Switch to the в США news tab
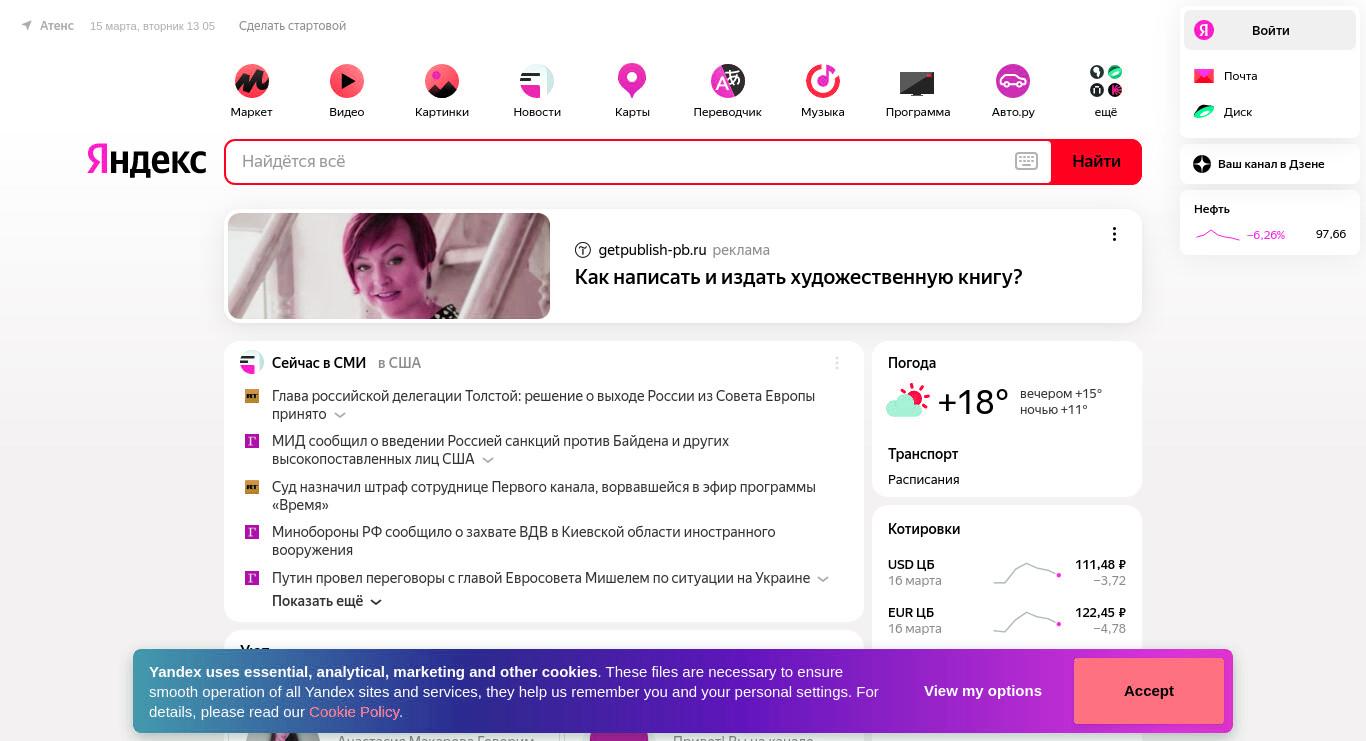 click(399, 363)
